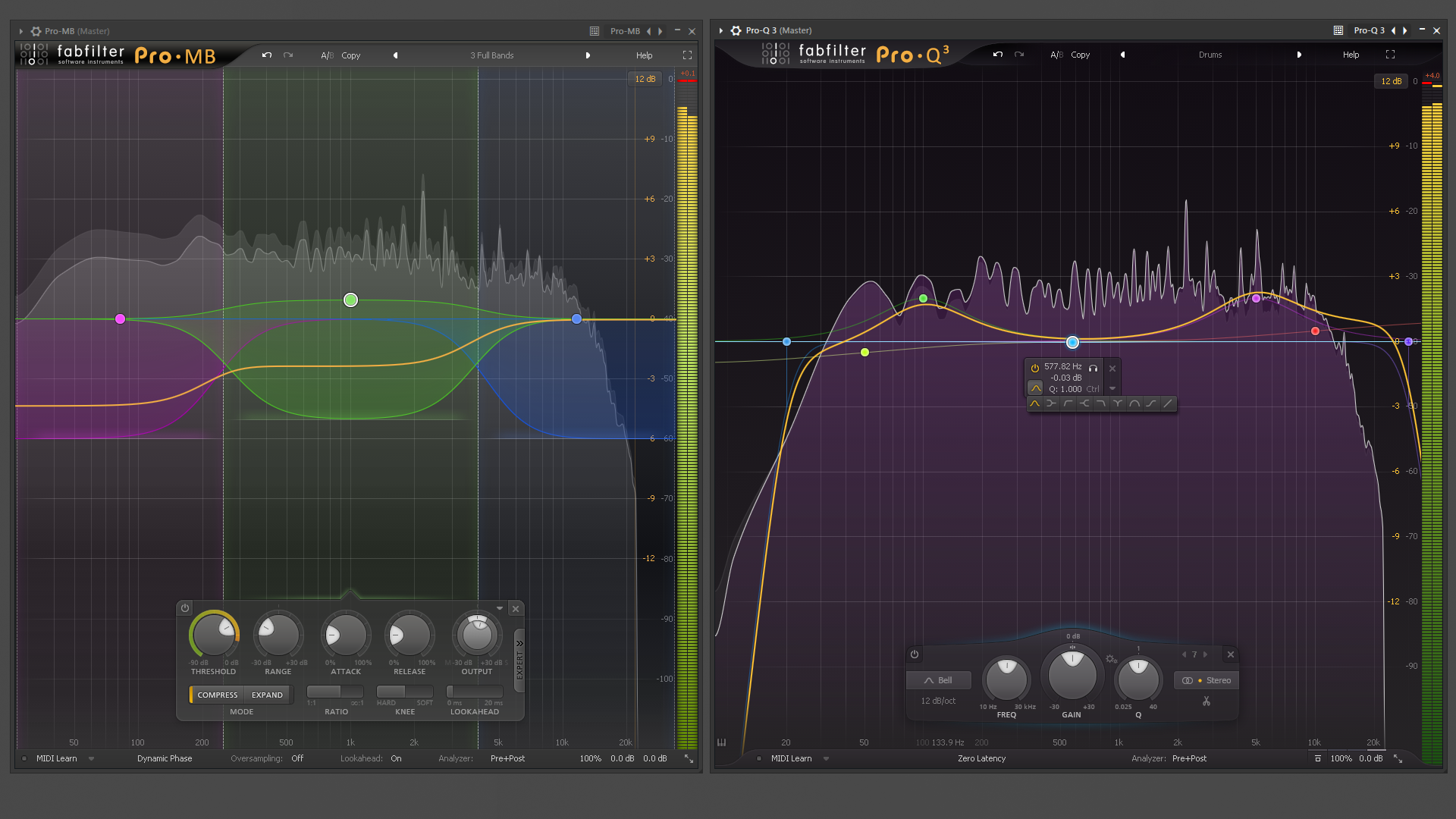Click the split band scissors icon
Screen dimensions: 1456x819
point(1206,701)
